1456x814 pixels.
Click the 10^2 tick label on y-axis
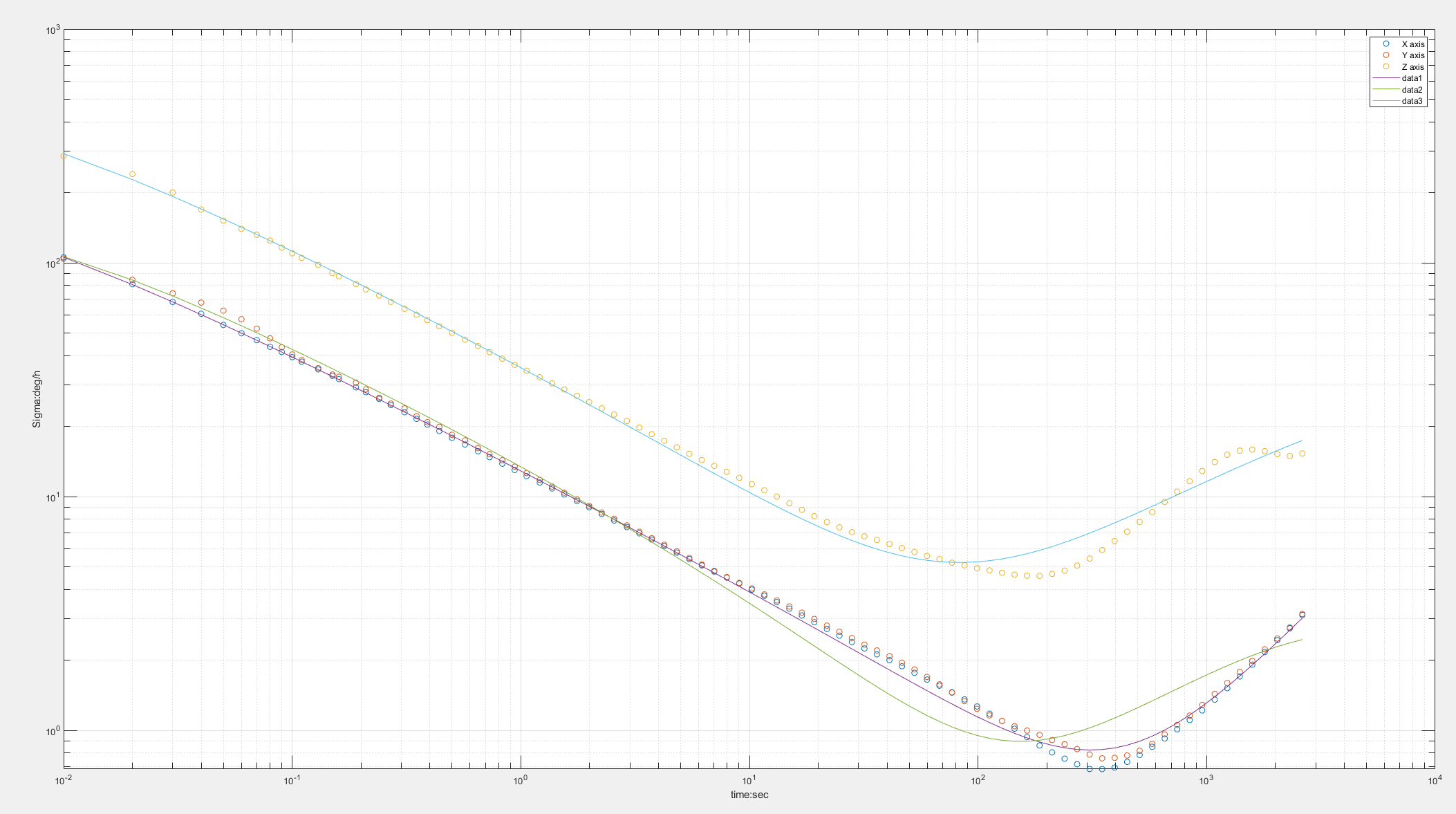point(53,264)
